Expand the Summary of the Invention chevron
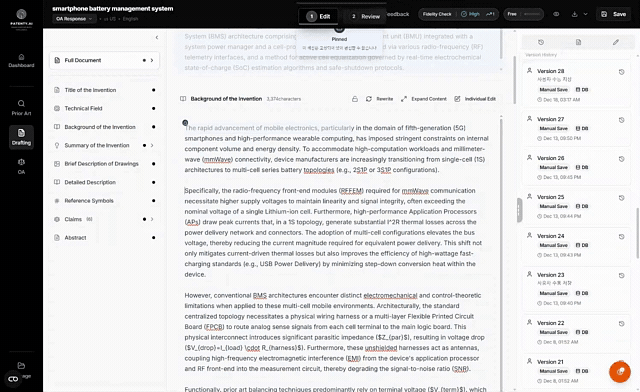Viewport: 640px width, 392px height. coord(152,145)
